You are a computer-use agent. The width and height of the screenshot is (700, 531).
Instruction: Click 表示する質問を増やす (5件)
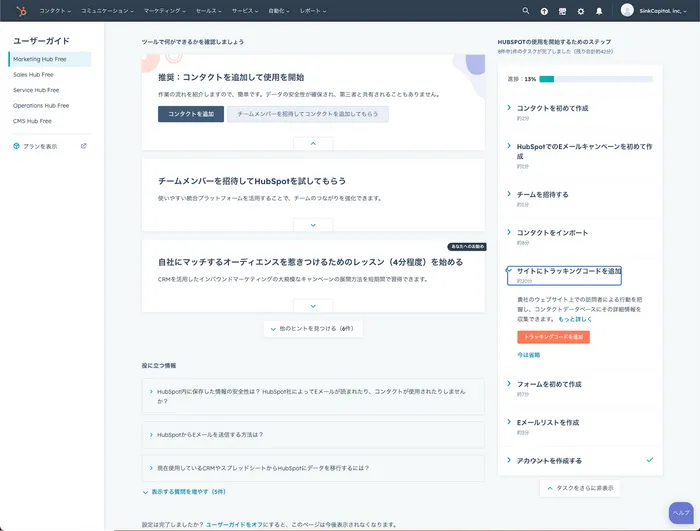(184, 492)
